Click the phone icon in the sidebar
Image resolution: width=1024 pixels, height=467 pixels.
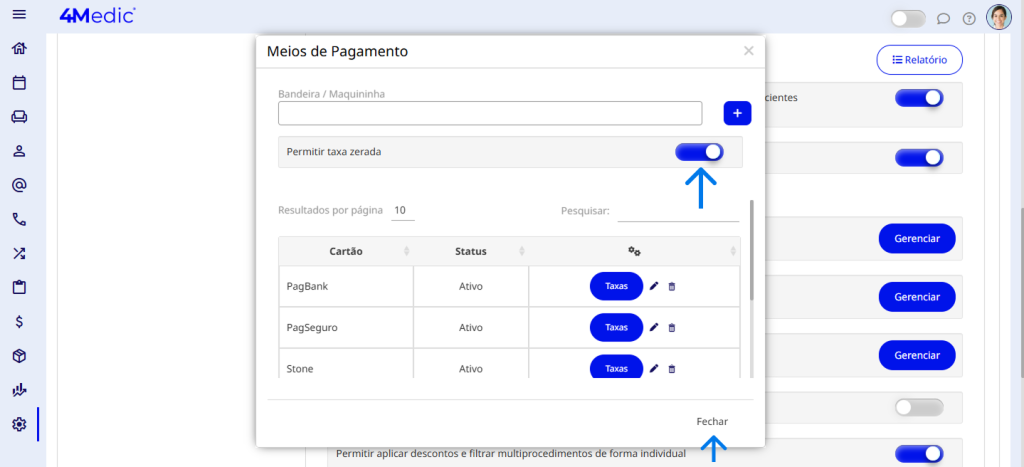pos(19,219)
